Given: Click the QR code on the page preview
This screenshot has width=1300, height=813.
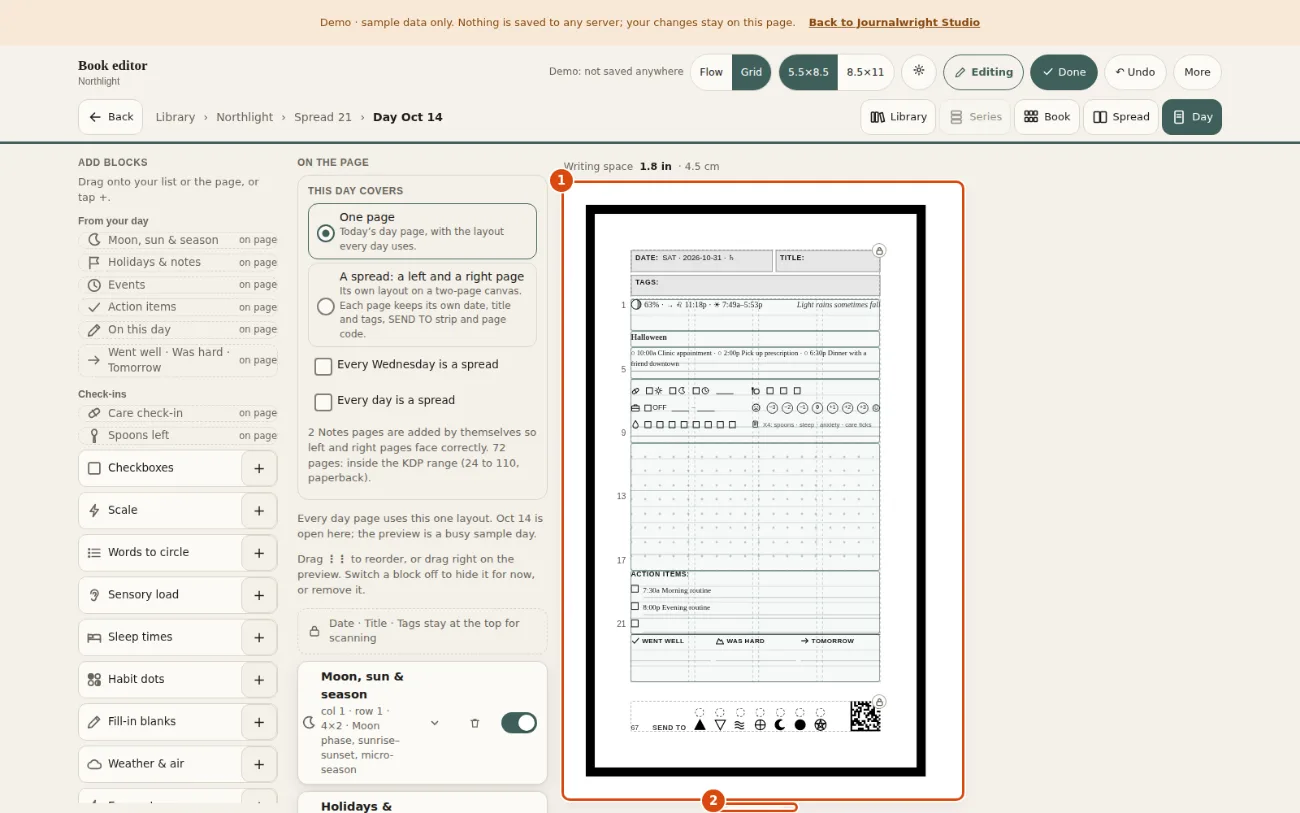Looking at the screenshot, I should click(x=865, y=716).
